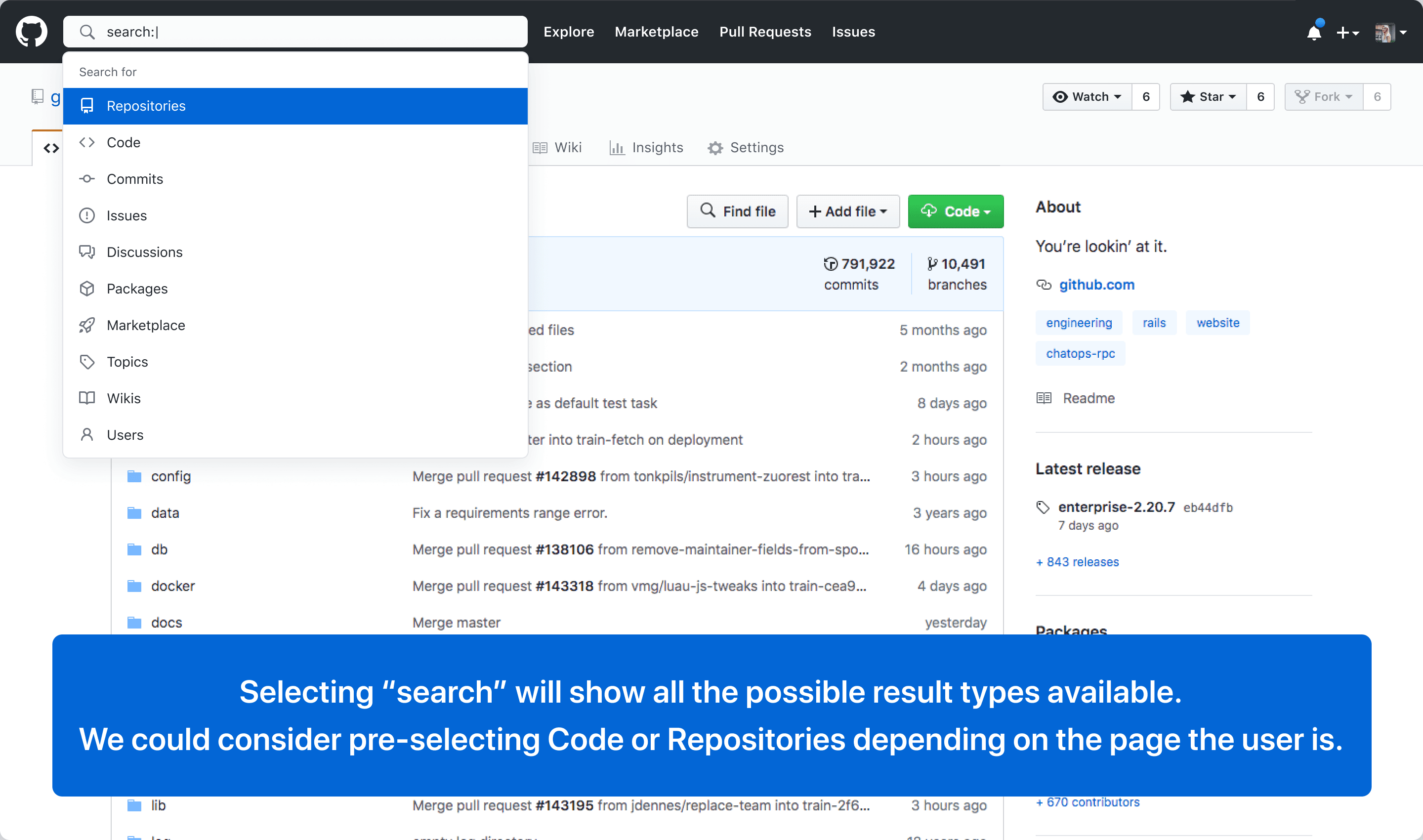1423x840 pixels.
Task: Open the green Code dropdown
Action: 956,211
